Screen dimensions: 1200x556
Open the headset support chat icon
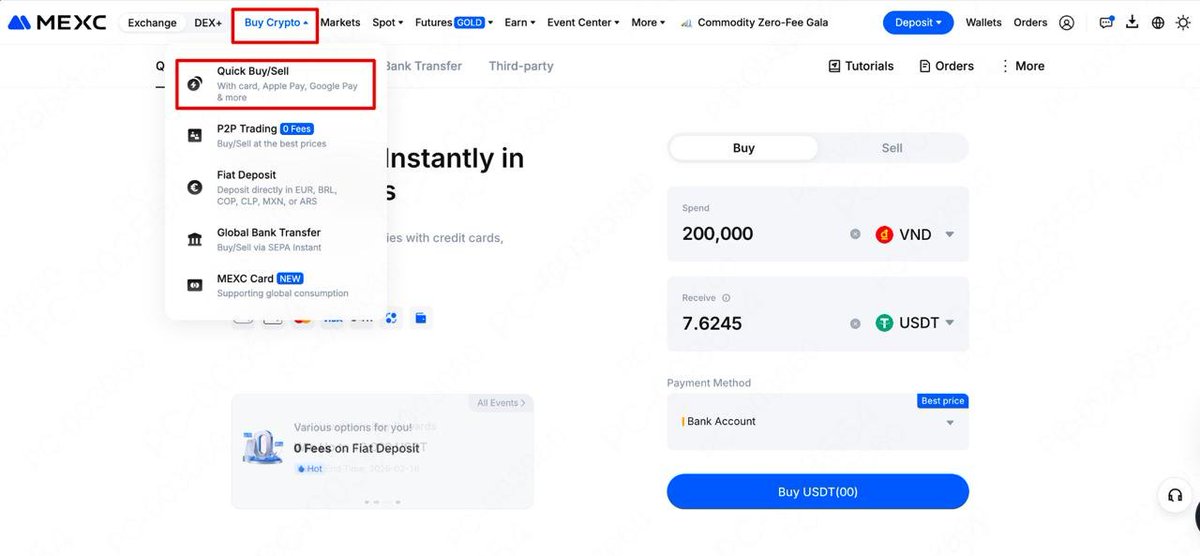[x=1175, y=496]
